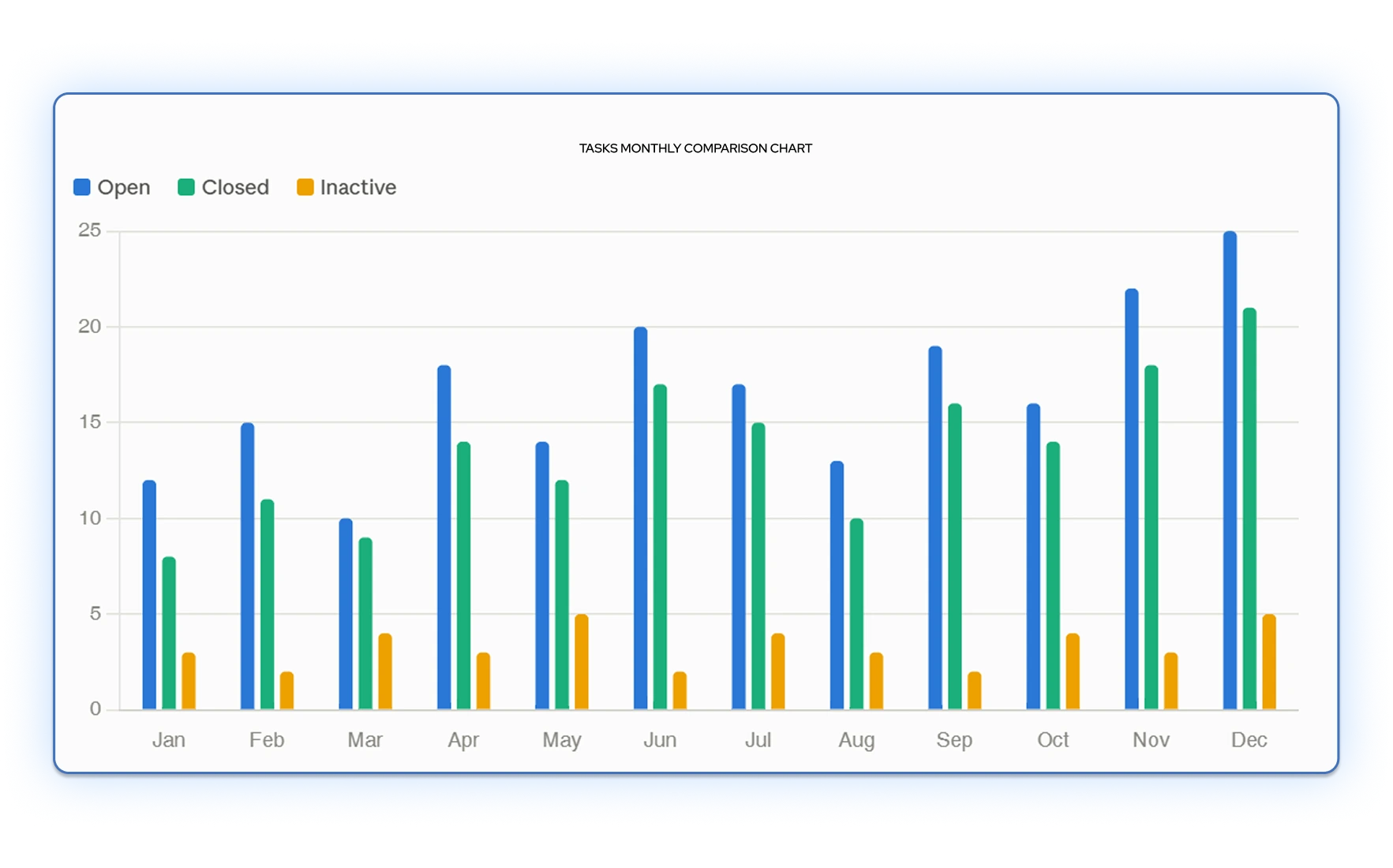
Task: Select the green Closed bar for Jan
Action: click(169, 633)
